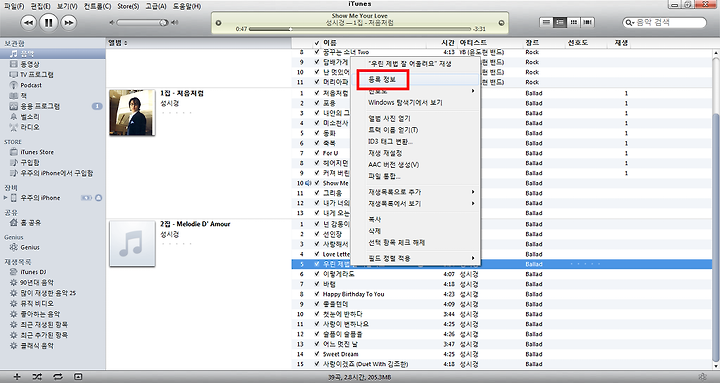
Task: Choose 등록 정보 in the context menu
Action: [x=382, y=80]
